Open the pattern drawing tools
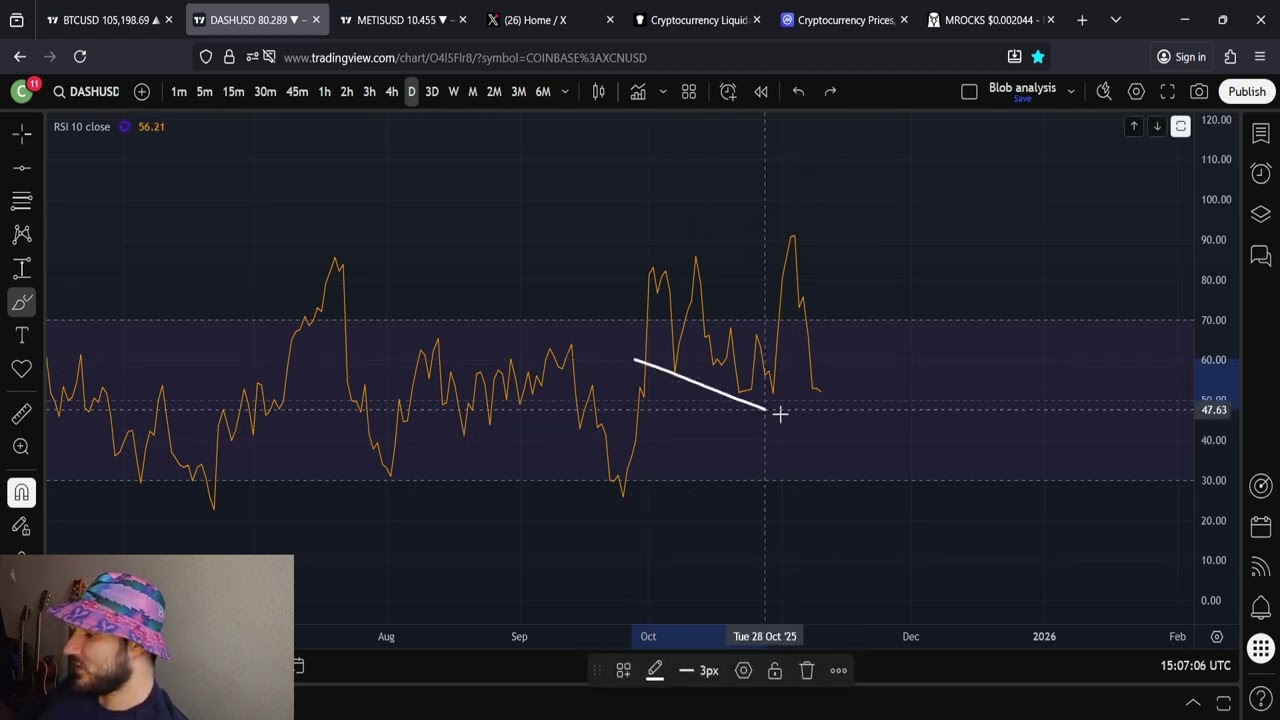1280x720 pixels. 22,234
